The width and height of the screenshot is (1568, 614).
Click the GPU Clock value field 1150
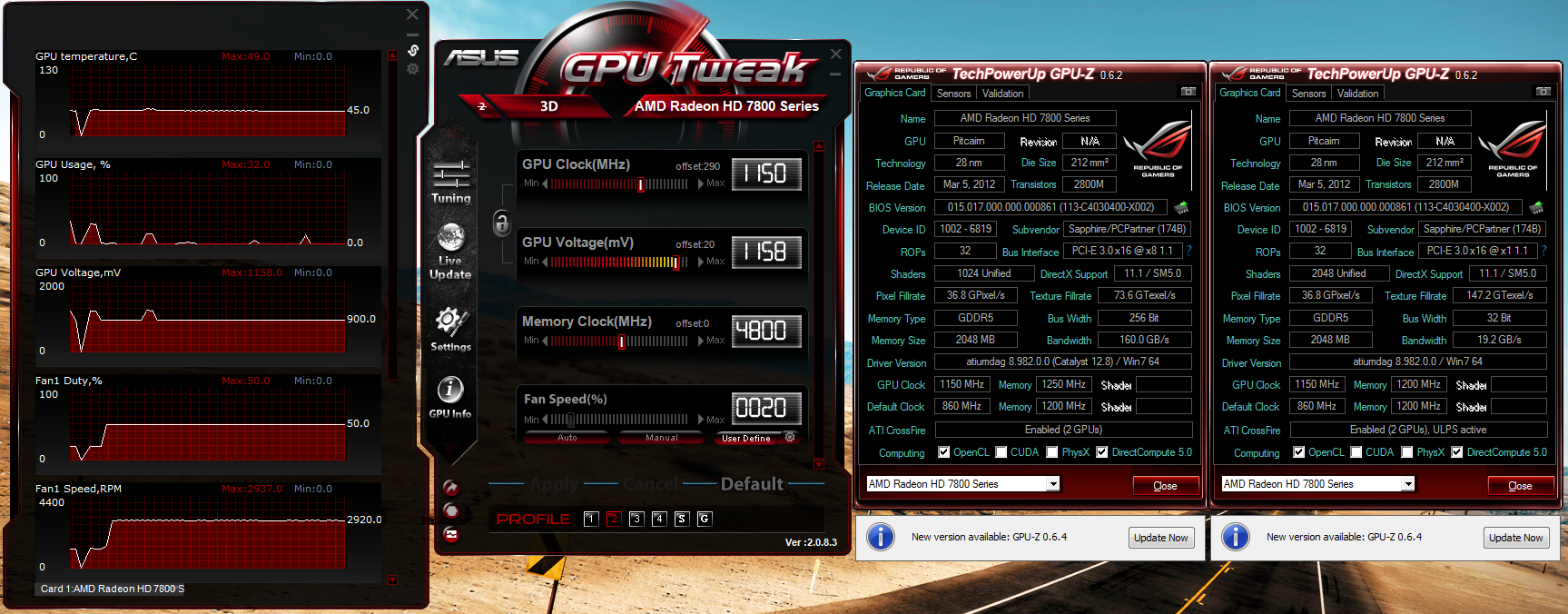pyautogui.click(x=766, y=173)
